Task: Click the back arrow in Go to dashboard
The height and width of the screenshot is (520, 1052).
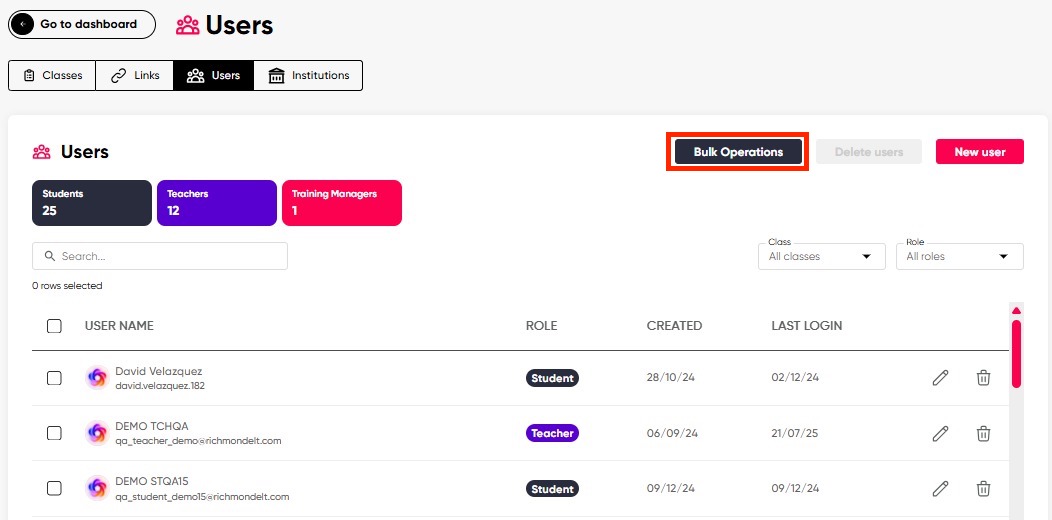Action: click(x=24, y=24)
